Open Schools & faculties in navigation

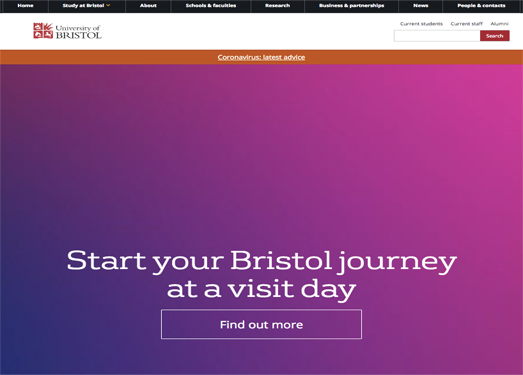(x=211, y=5)
